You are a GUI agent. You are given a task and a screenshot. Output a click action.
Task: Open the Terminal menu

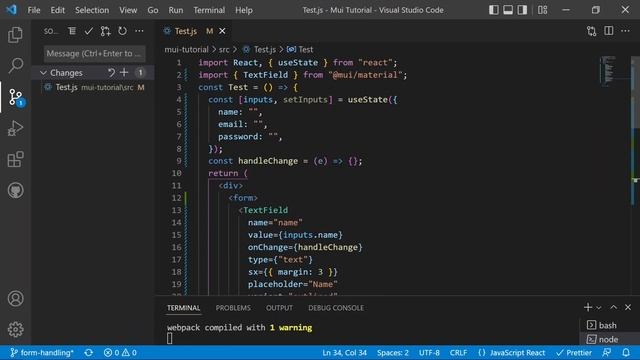click(209, 10)
